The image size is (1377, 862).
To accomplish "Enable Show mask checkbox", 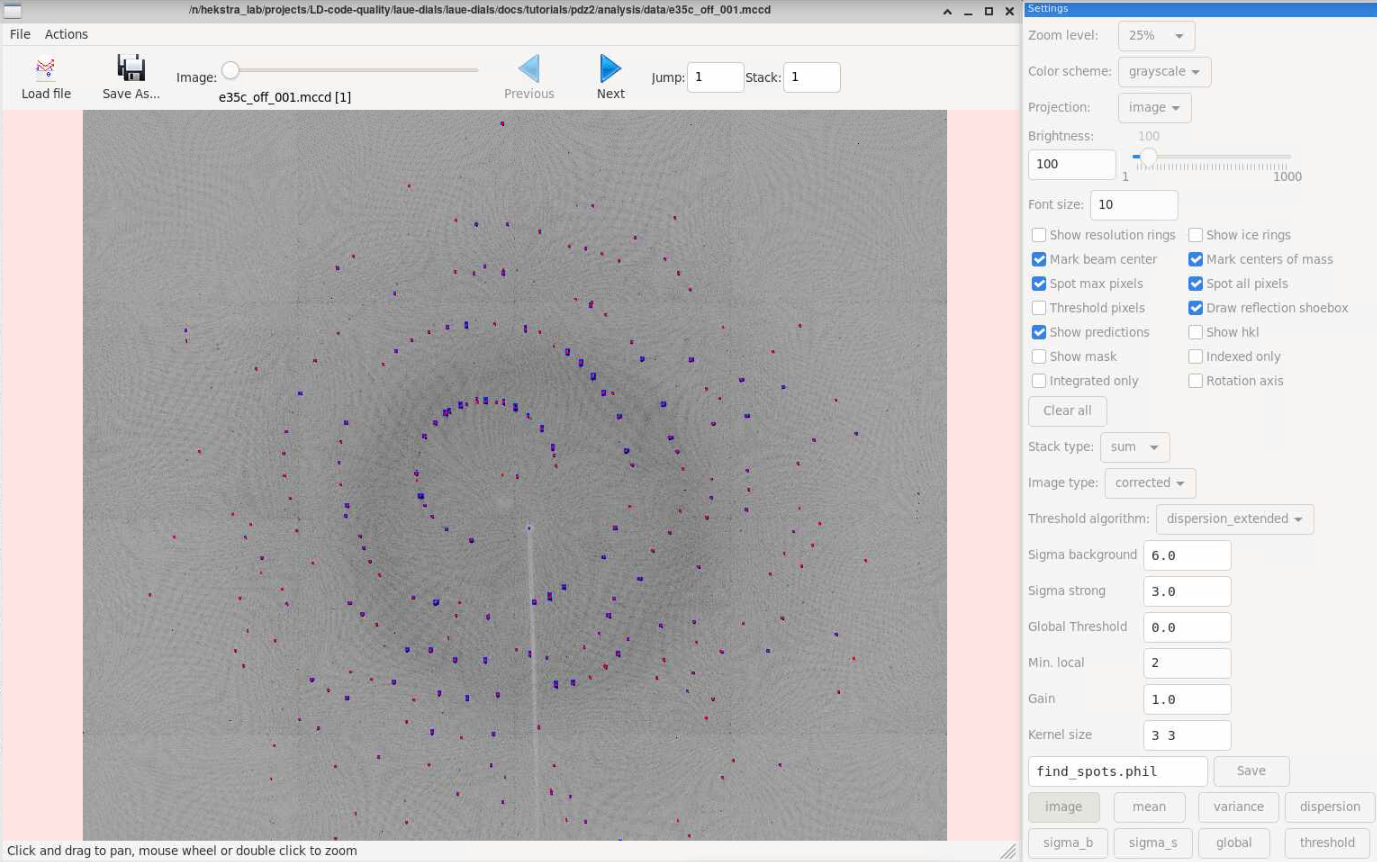I will coord(1039,356).
